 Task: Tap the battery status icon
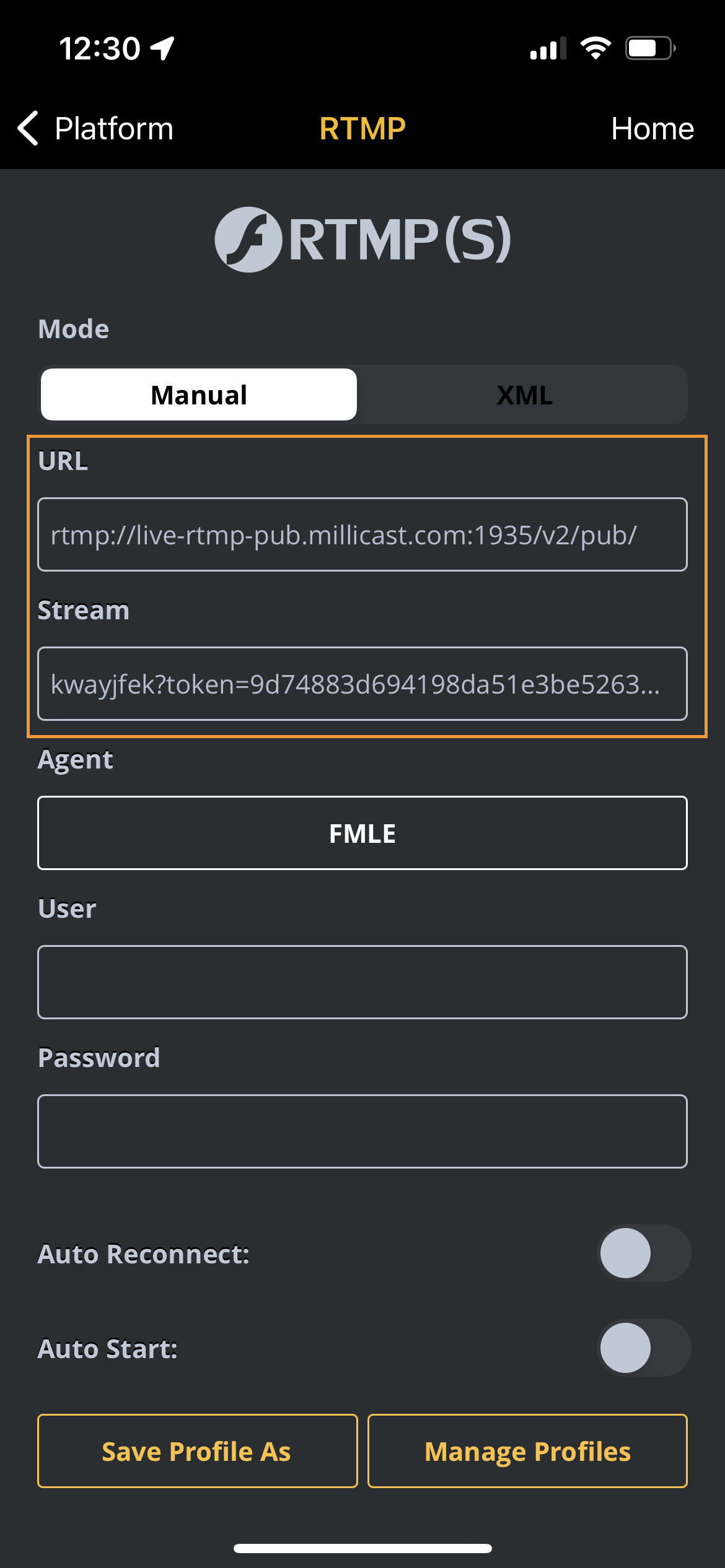tap(649, 48)
